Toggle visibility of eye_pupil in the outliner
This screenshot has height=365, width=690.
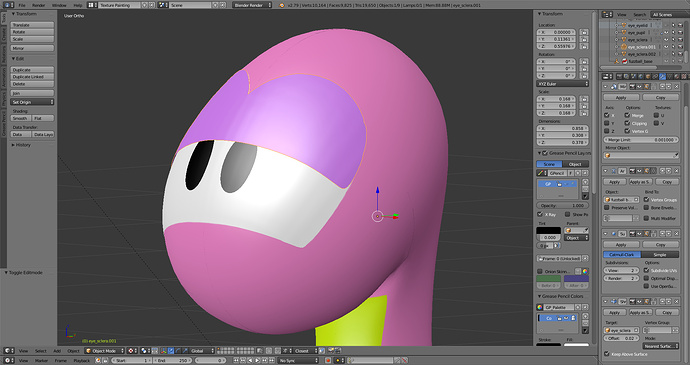click(666, 33)
